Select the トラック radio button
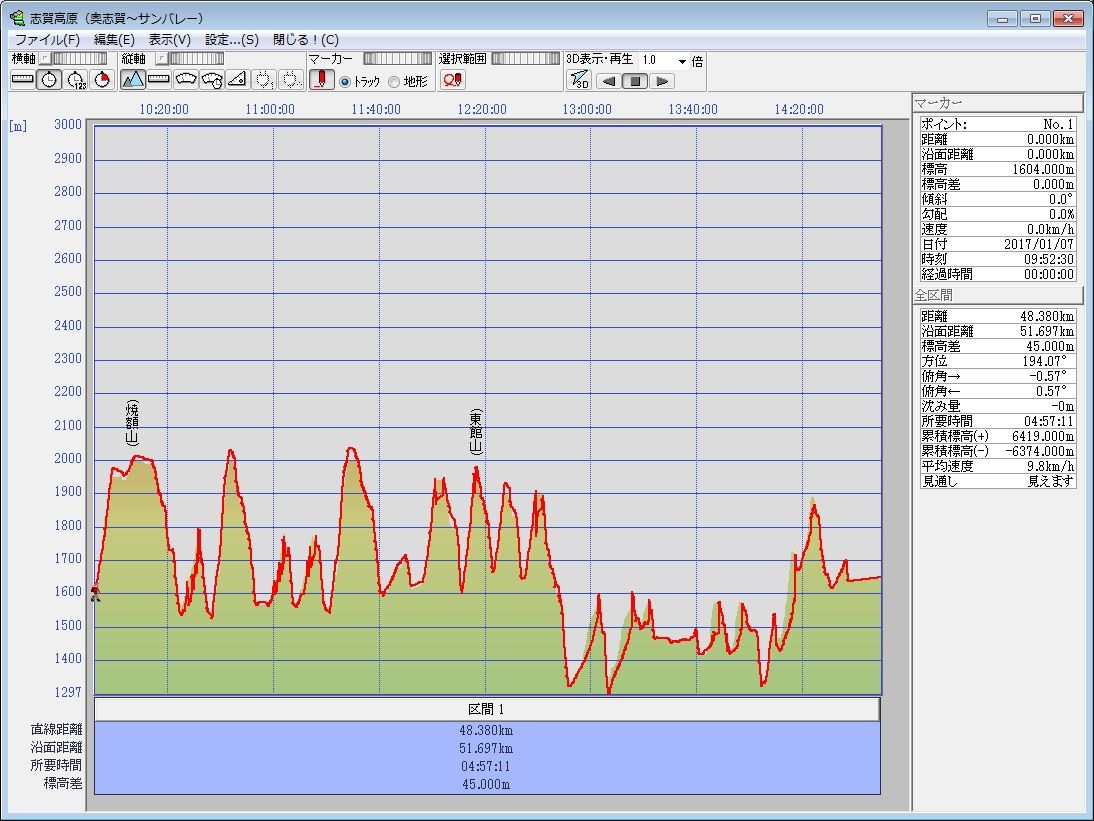 (345, 82)
